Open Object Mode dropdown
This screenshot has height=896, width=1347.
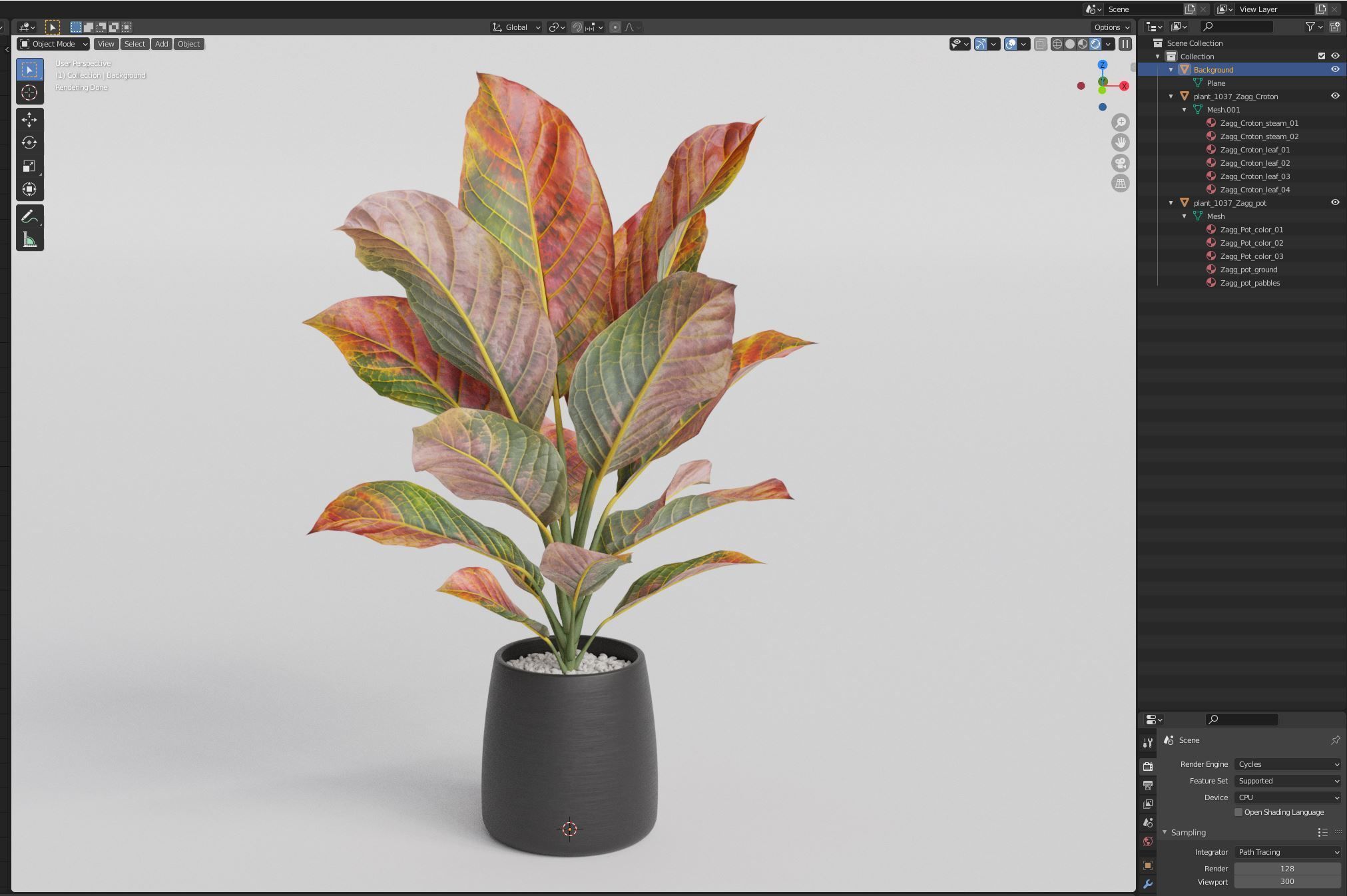(x=53, y=44)
